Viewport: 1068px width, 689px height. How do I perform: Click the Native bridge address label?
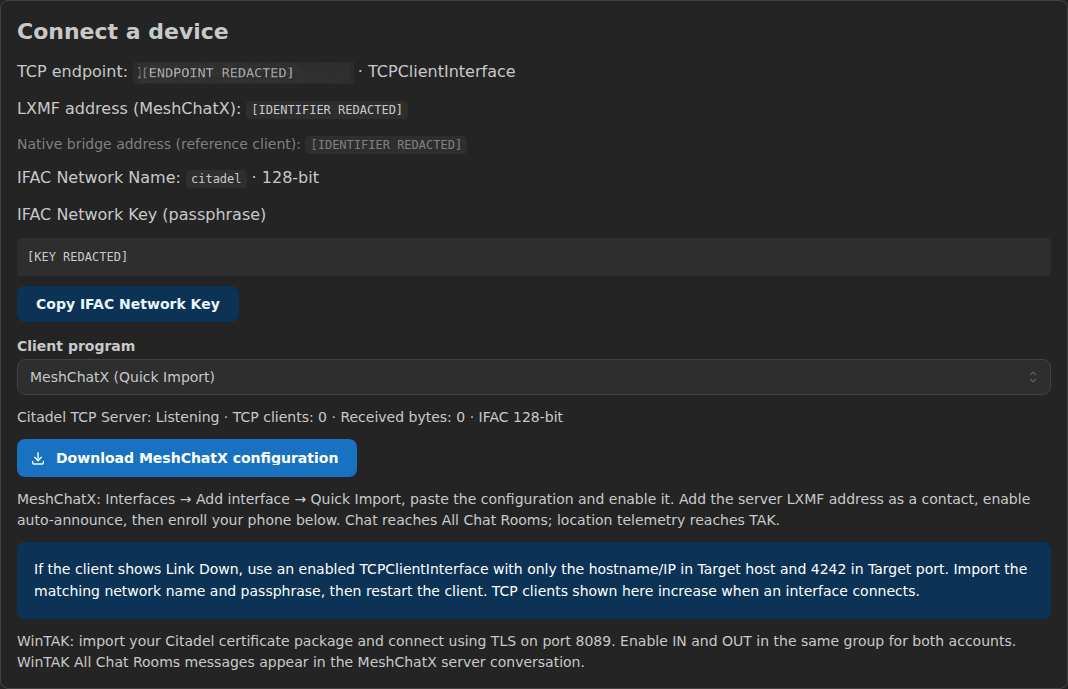pos(159,144)
